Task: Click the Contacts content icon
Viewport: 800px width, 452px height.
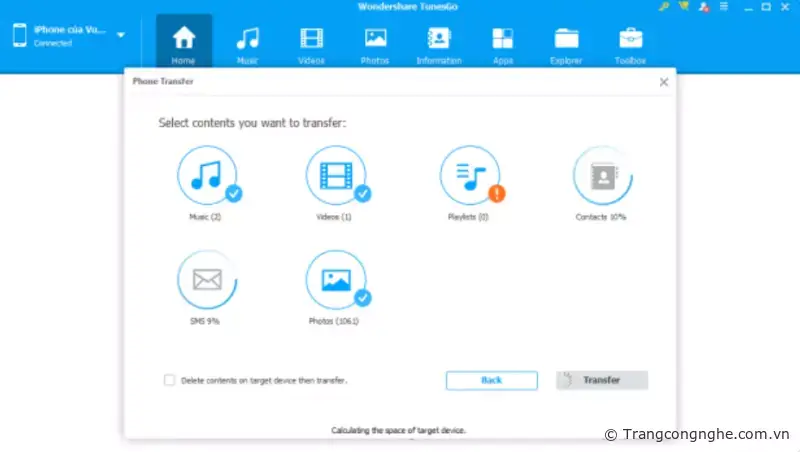Action: point(603,175)
